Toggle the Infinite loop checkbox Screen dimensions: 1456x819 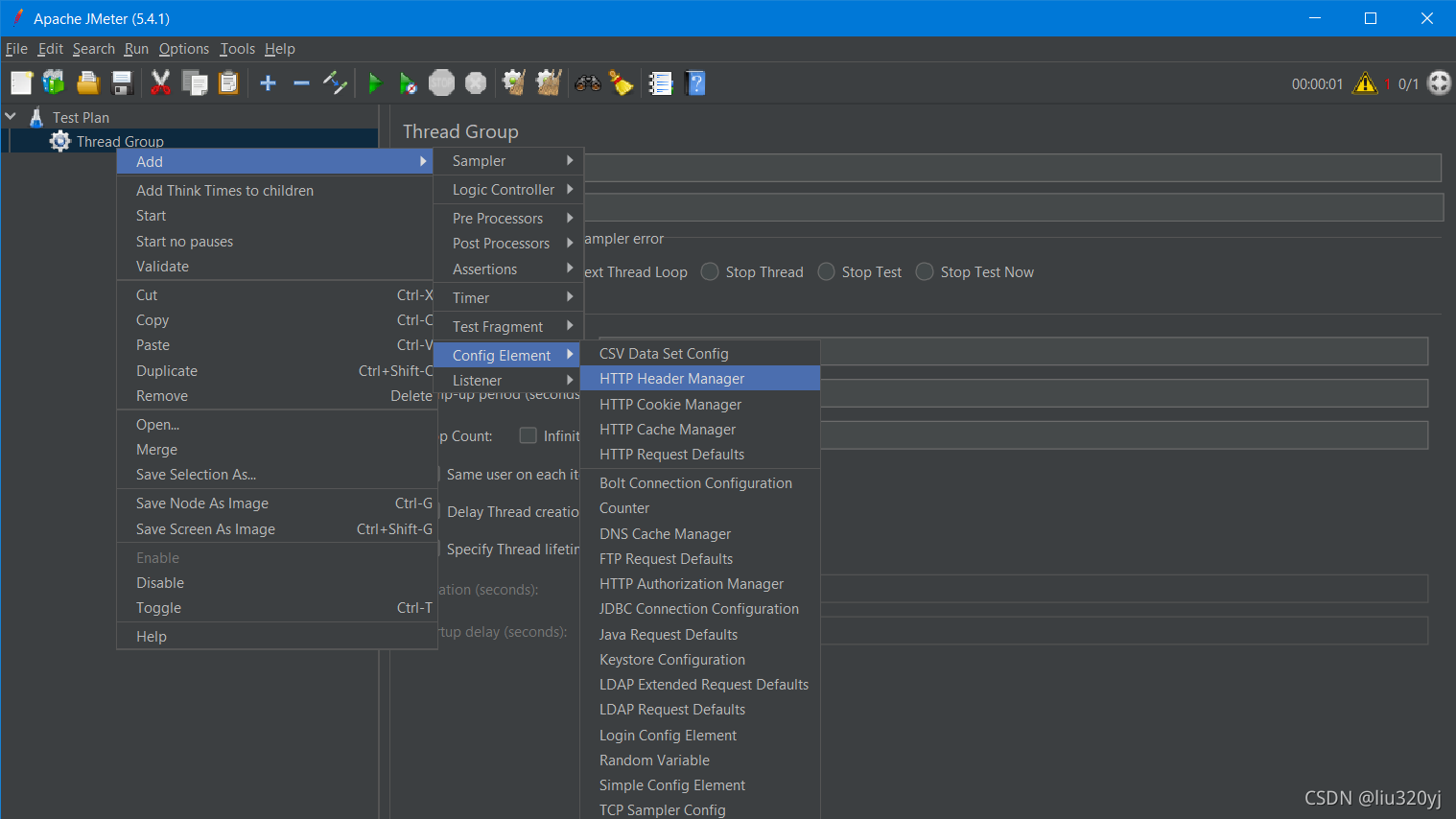(528, 435)
